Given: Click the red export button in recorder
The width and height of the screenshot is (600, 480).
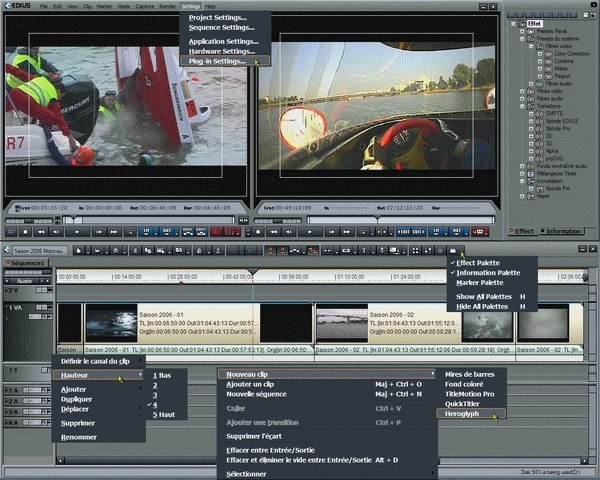Looking at the screenshot, I should [x=479, y=232].
